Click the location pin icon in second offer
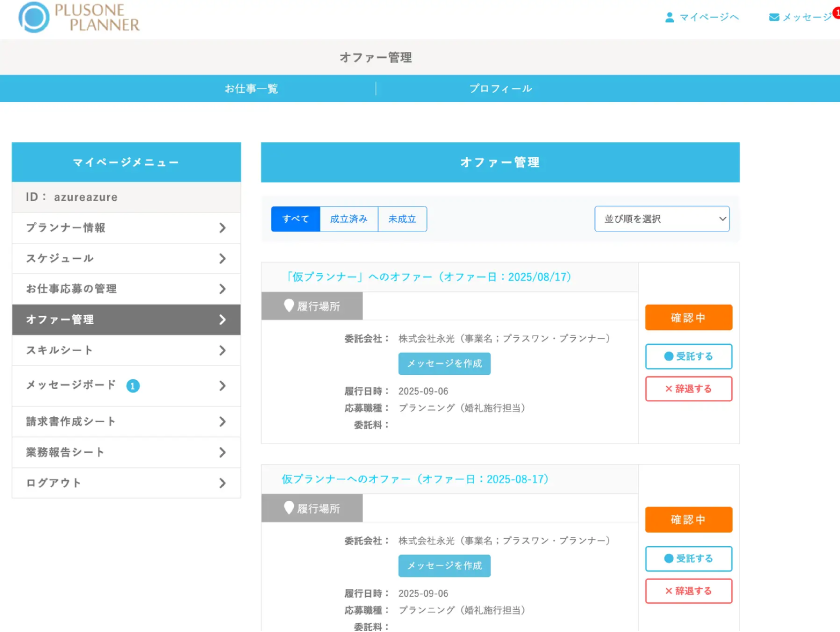 tap(289, 508)
